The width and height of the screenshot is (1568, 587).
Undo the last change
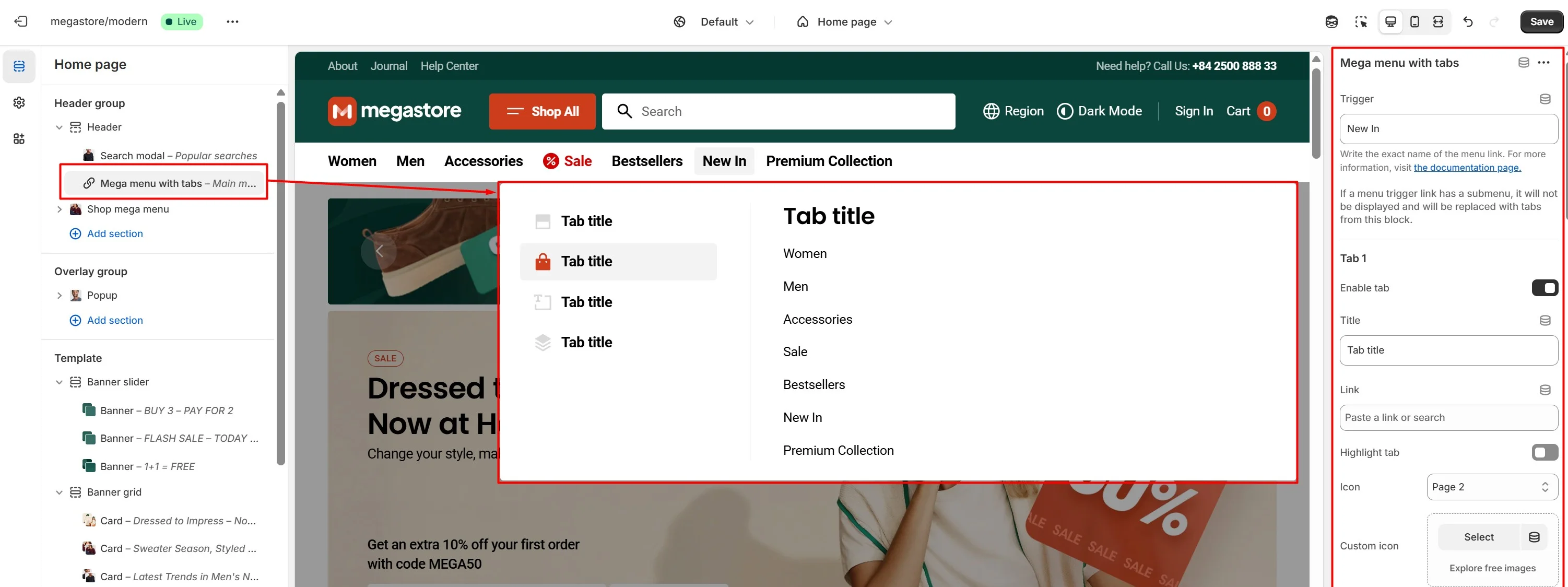coord(1468,21)
